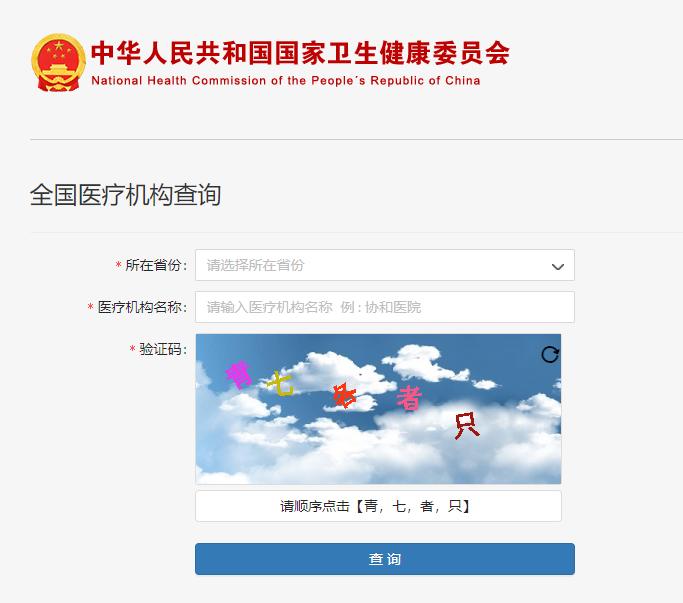
Task: Click the red asterisk beside 验证码
Action: click(x=132, y=349)
